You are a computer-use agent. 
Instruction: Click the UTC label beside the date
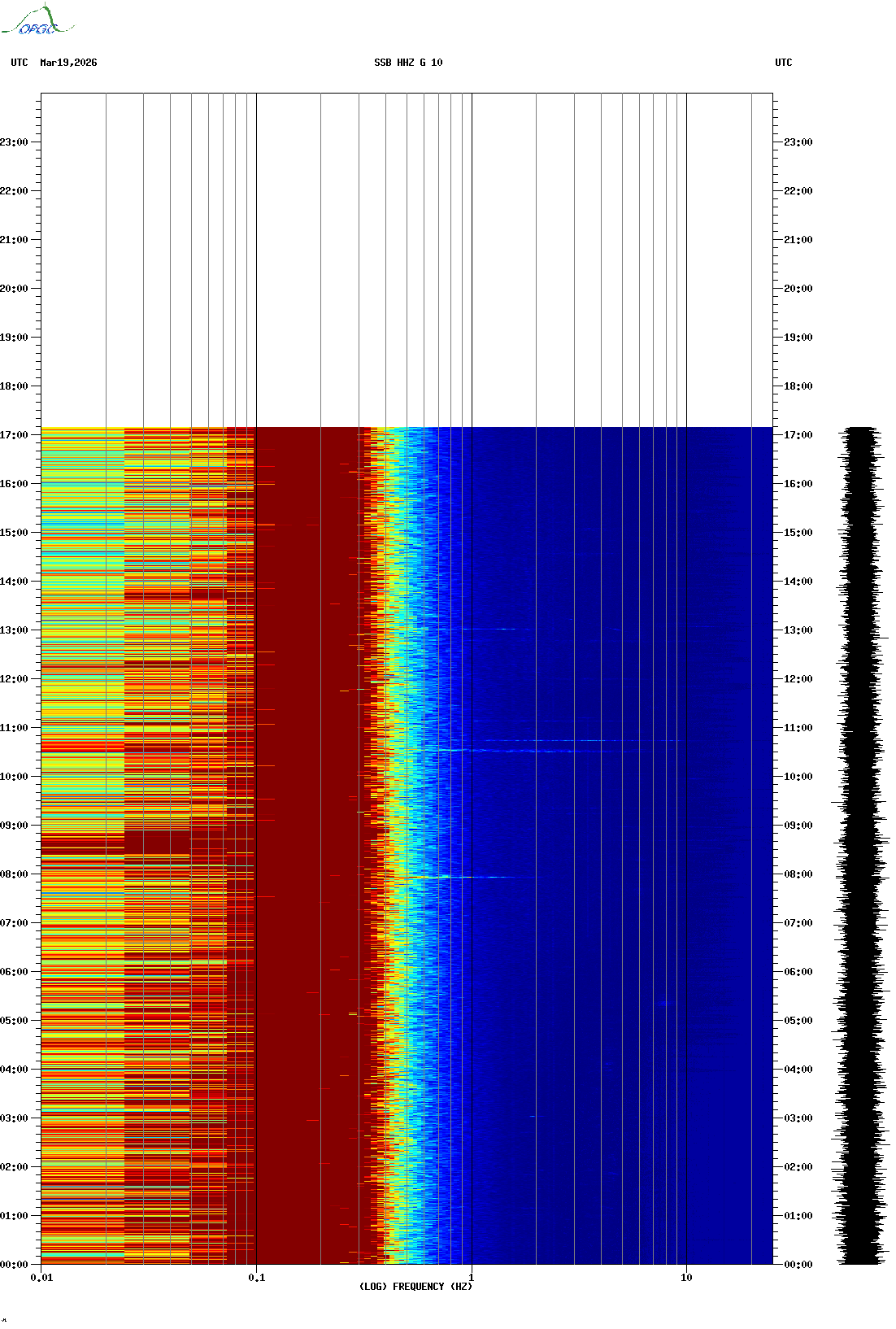(20, 63)
